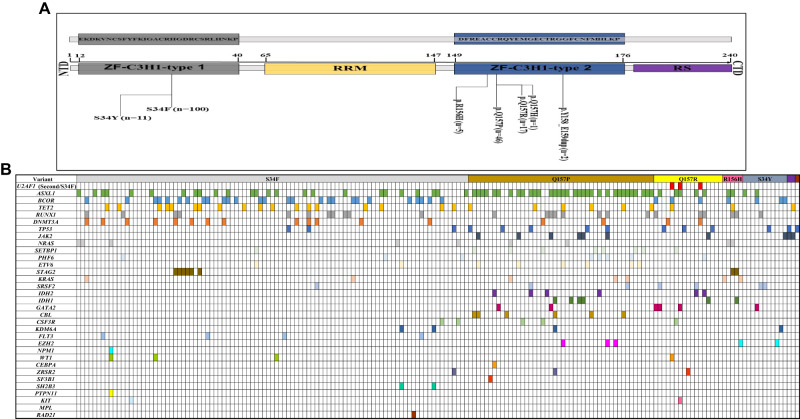Select the pink R156H variant header
The height and width of the screenshot is (419, 800).
point(733,177)
